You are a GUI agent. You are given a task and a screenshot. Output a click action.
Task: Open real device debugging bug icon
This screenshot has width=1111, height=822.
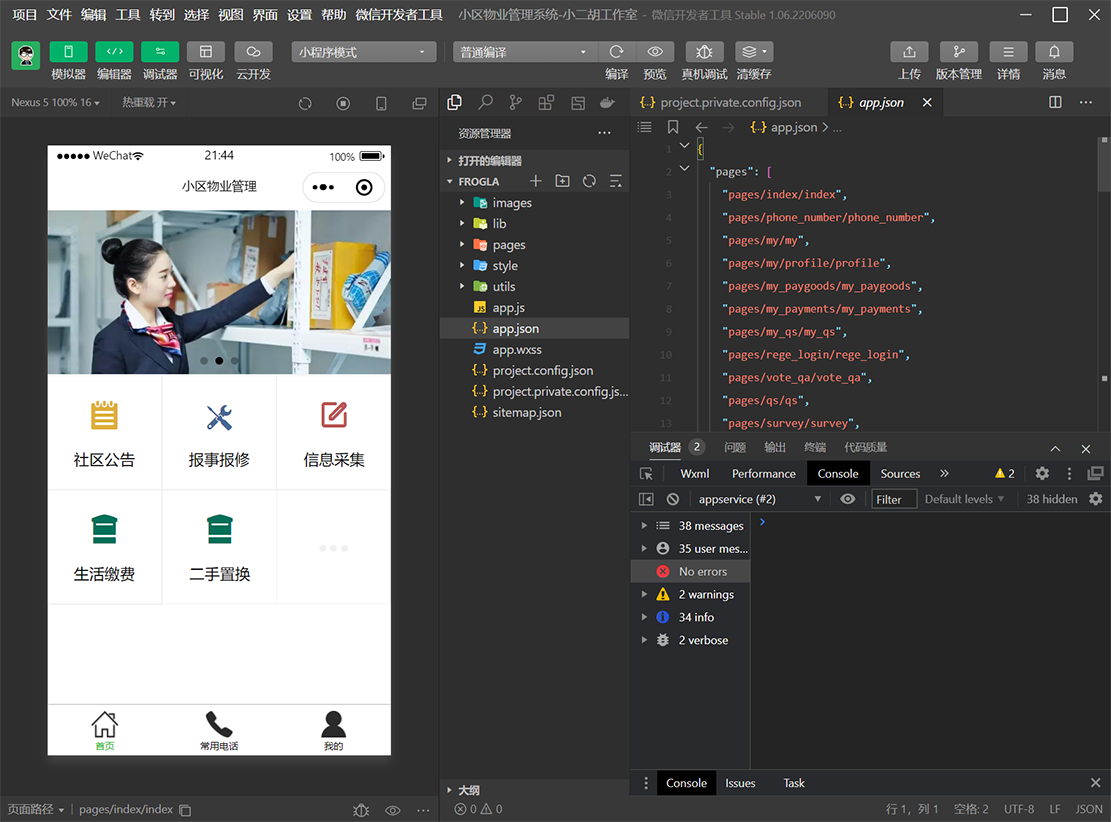click(x=704, y=52)
